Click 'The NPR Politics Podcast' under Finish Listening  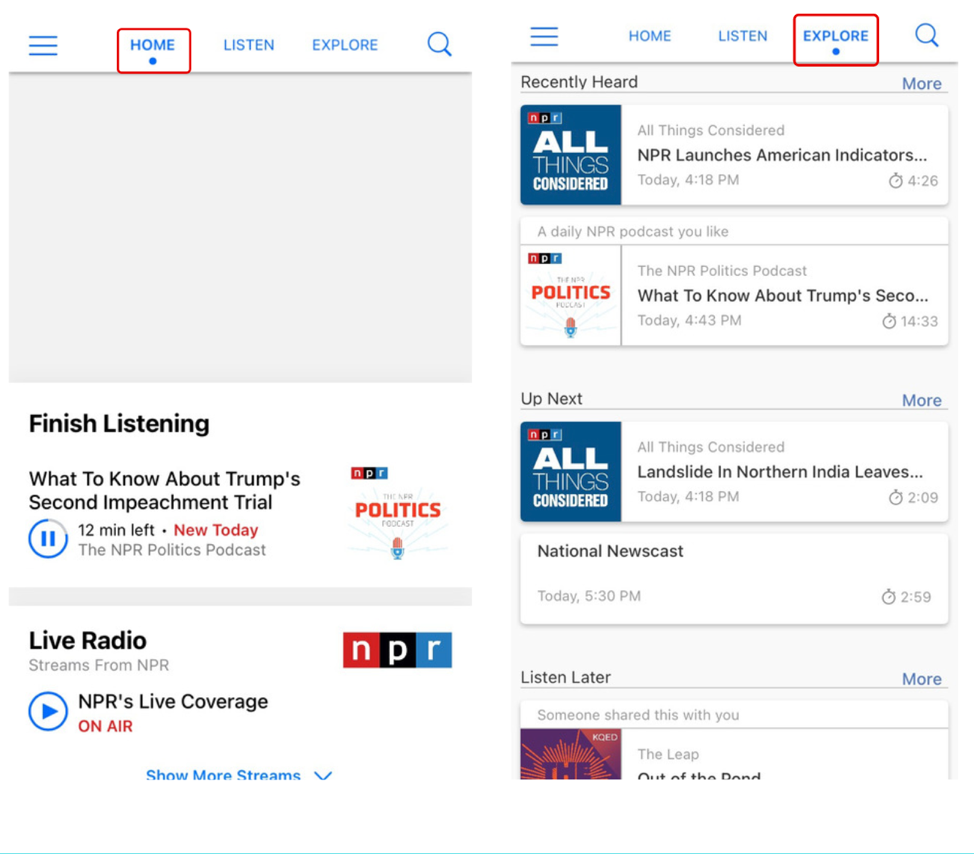172,550
